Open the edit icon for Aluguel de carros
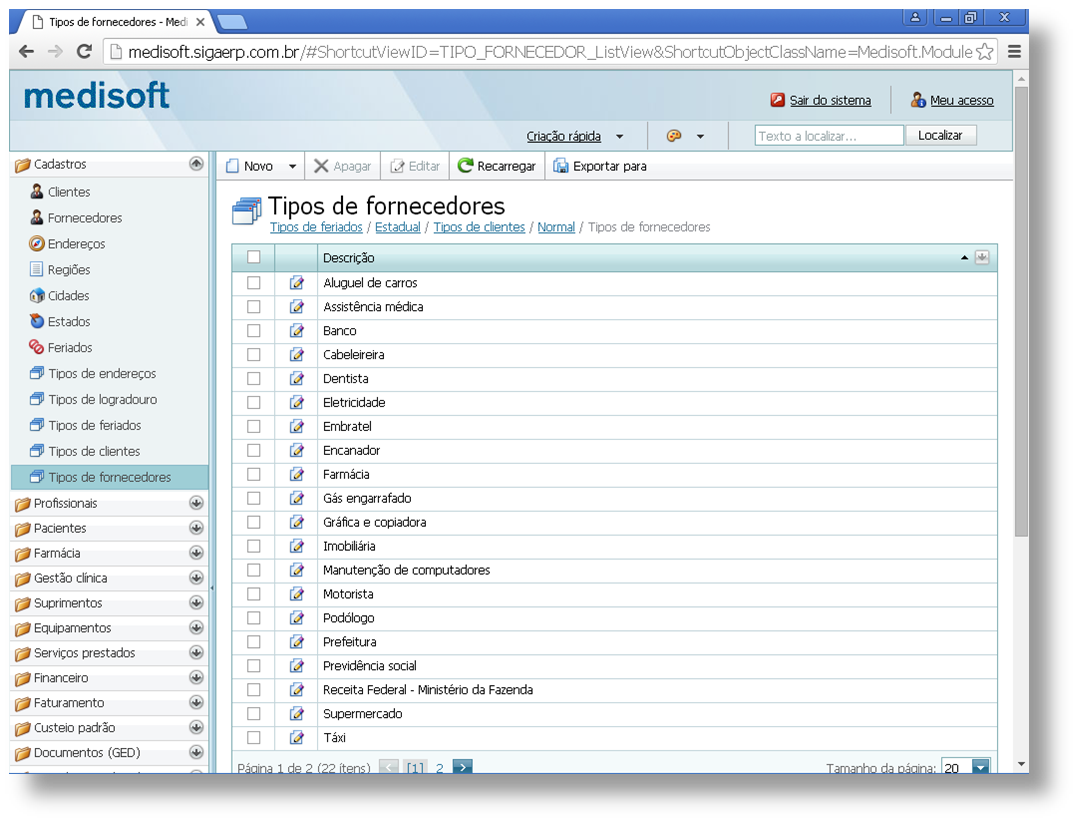The image size is (1078, 823). (296, 283)
